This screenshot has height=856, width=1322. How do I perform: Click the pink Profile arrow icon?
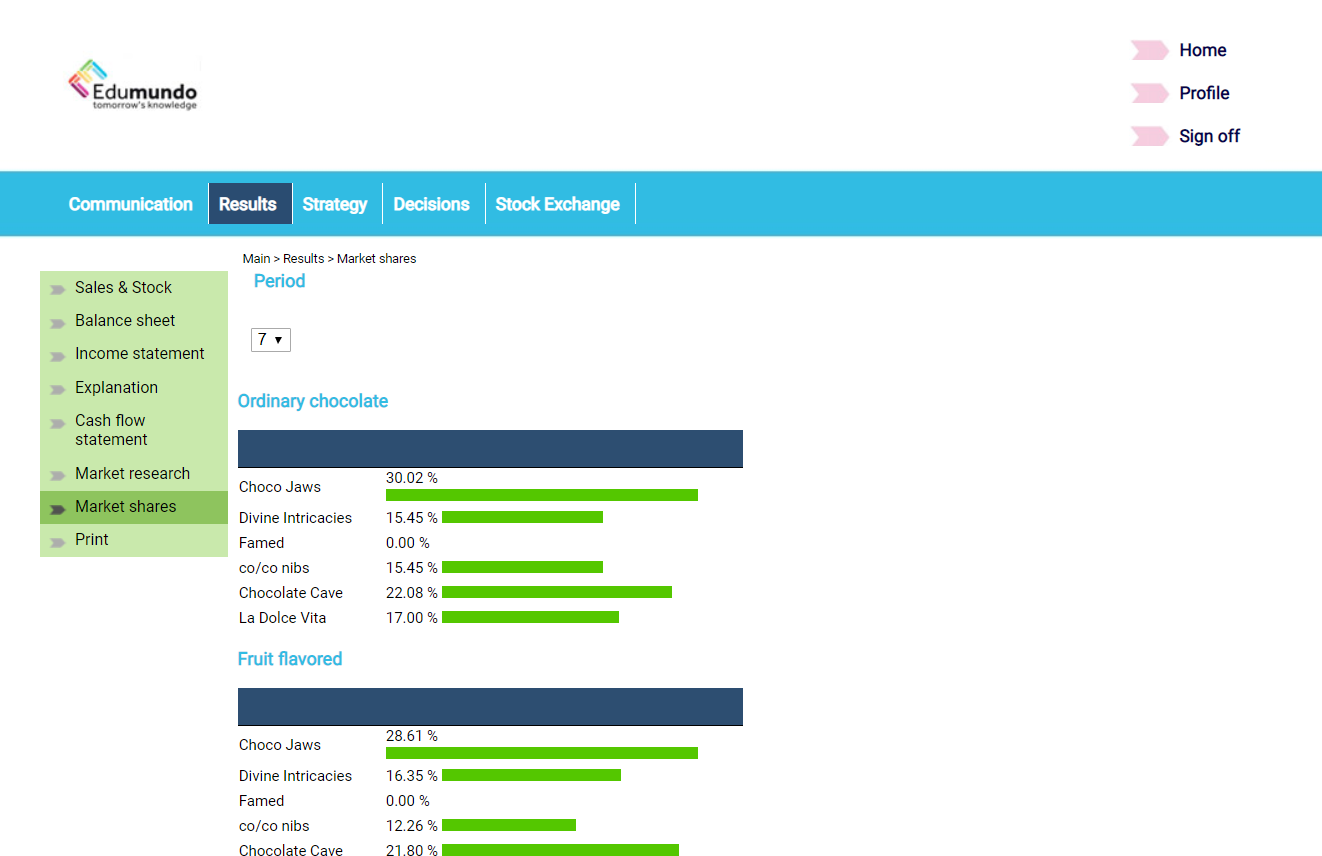pyautogui.click(x=1148, y=93)
